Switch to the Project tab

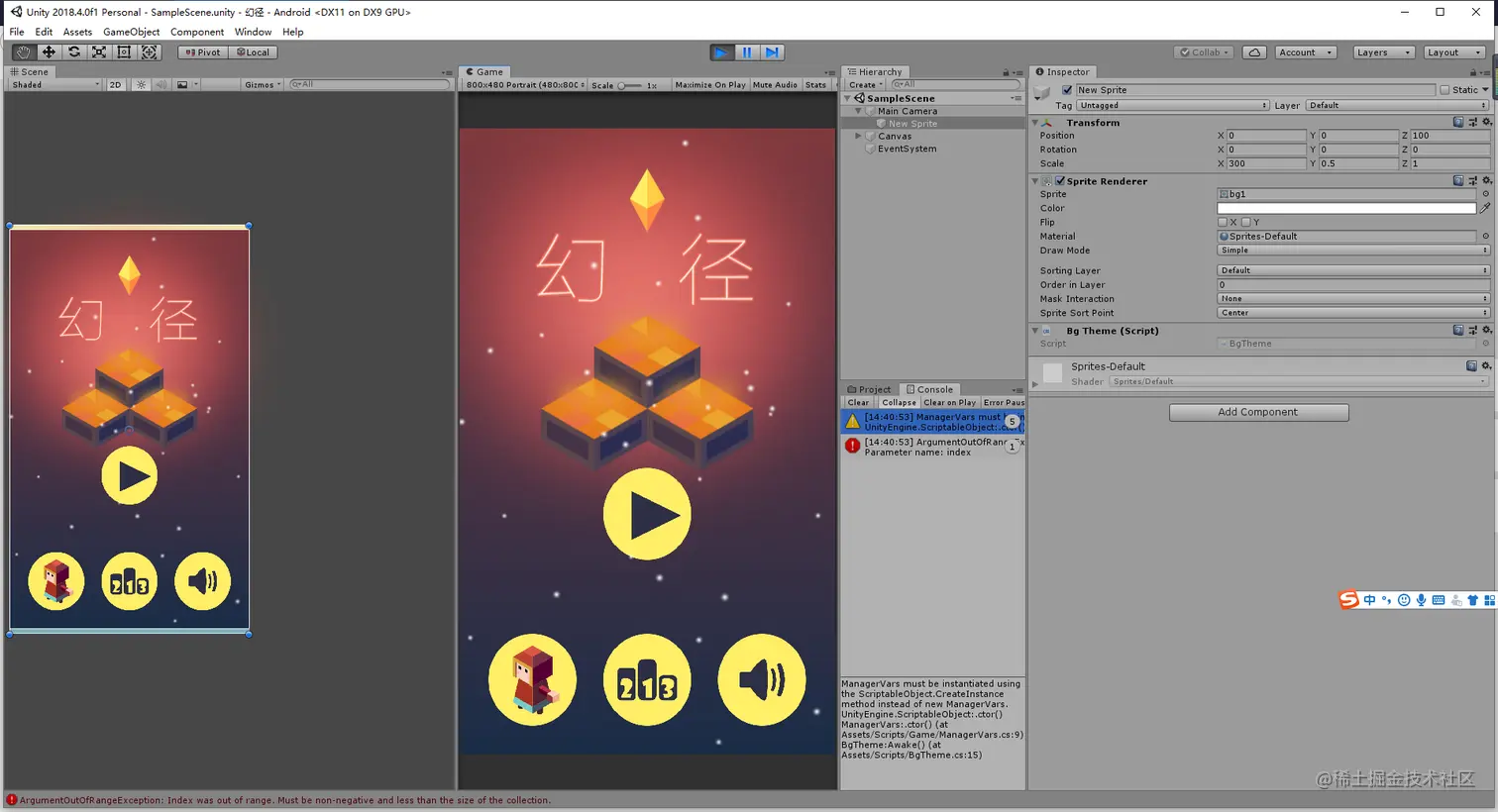[x=869, y=389]
